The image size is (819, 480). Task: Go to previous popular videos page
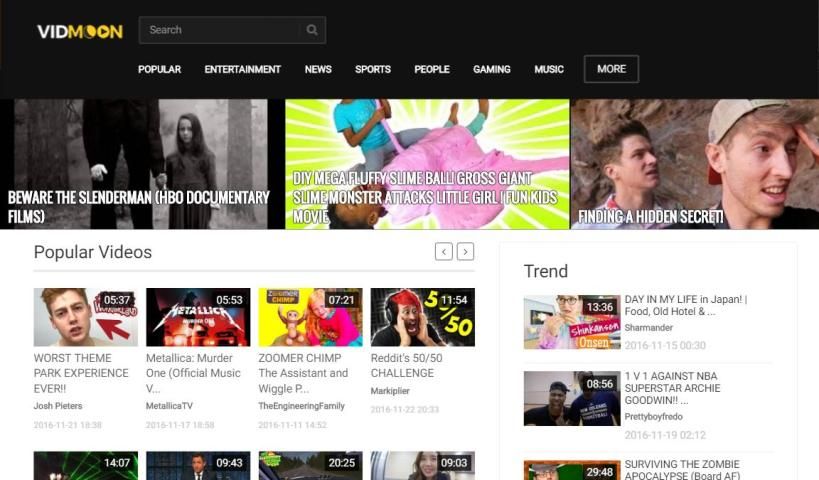pos(444,252)
